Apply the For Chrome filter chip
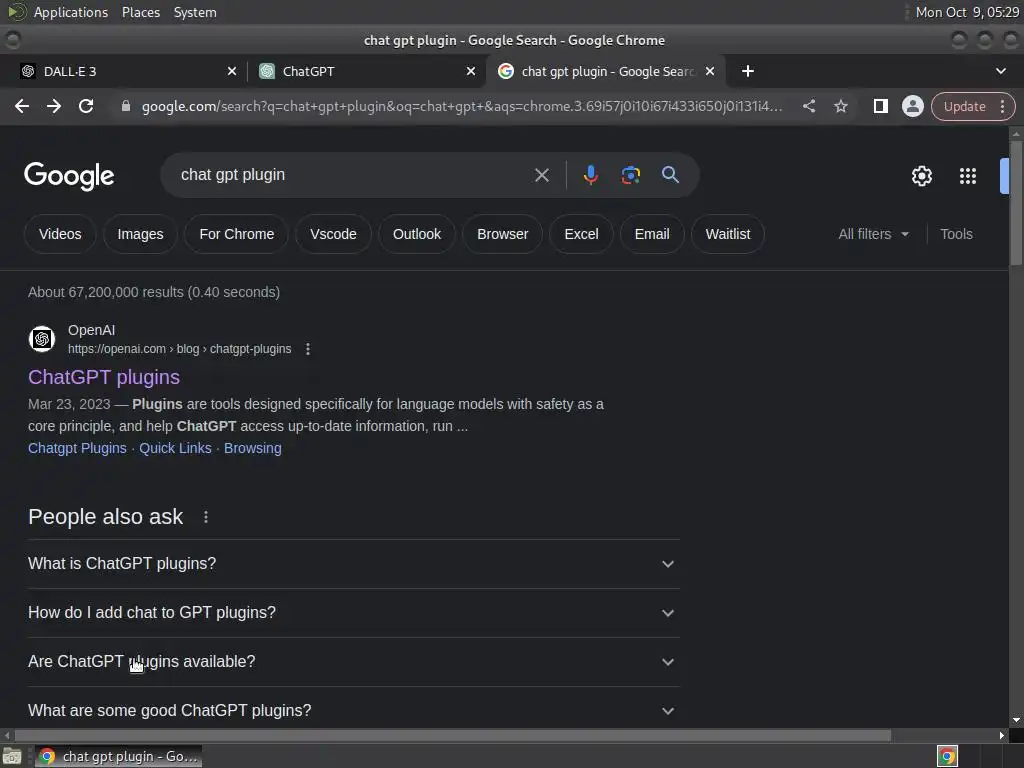The width and height of the screenshot is (1024, 768). click(236, 234)
